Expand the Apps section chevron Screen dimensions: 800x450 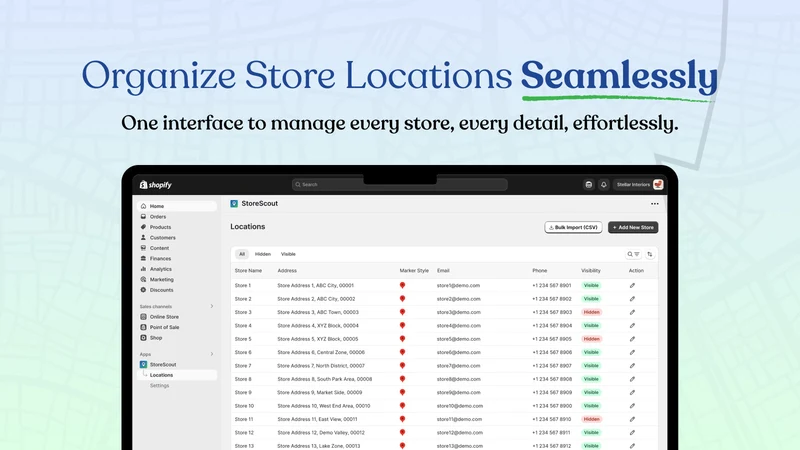[212, 354]
